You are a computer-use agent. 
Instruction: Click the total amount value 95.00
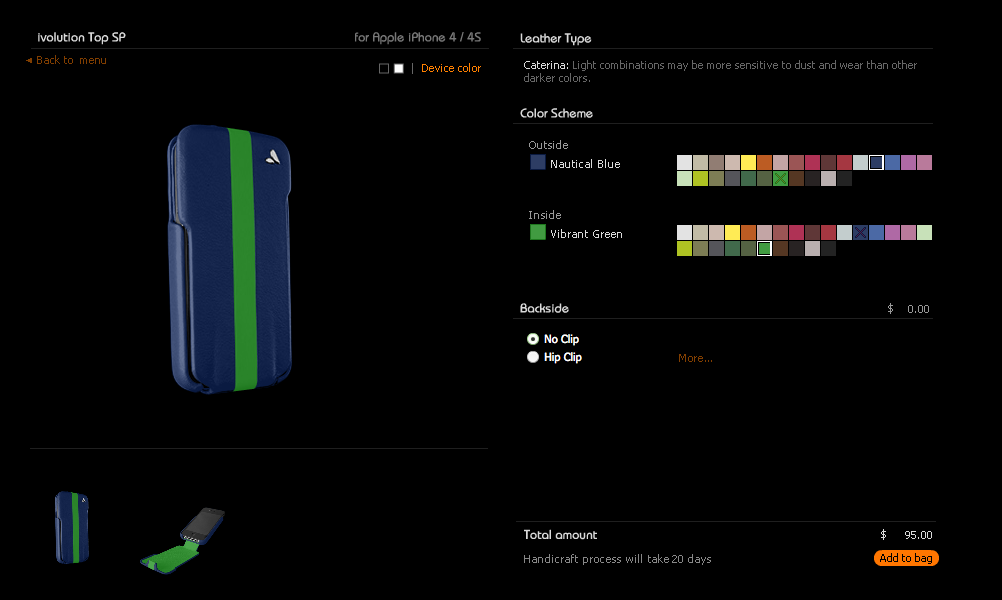coord(918,535)
